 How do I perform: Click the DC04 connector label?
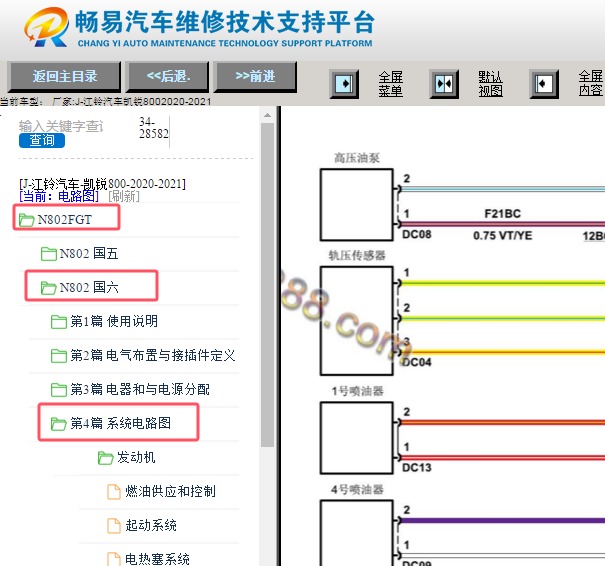tap(417, 362)
